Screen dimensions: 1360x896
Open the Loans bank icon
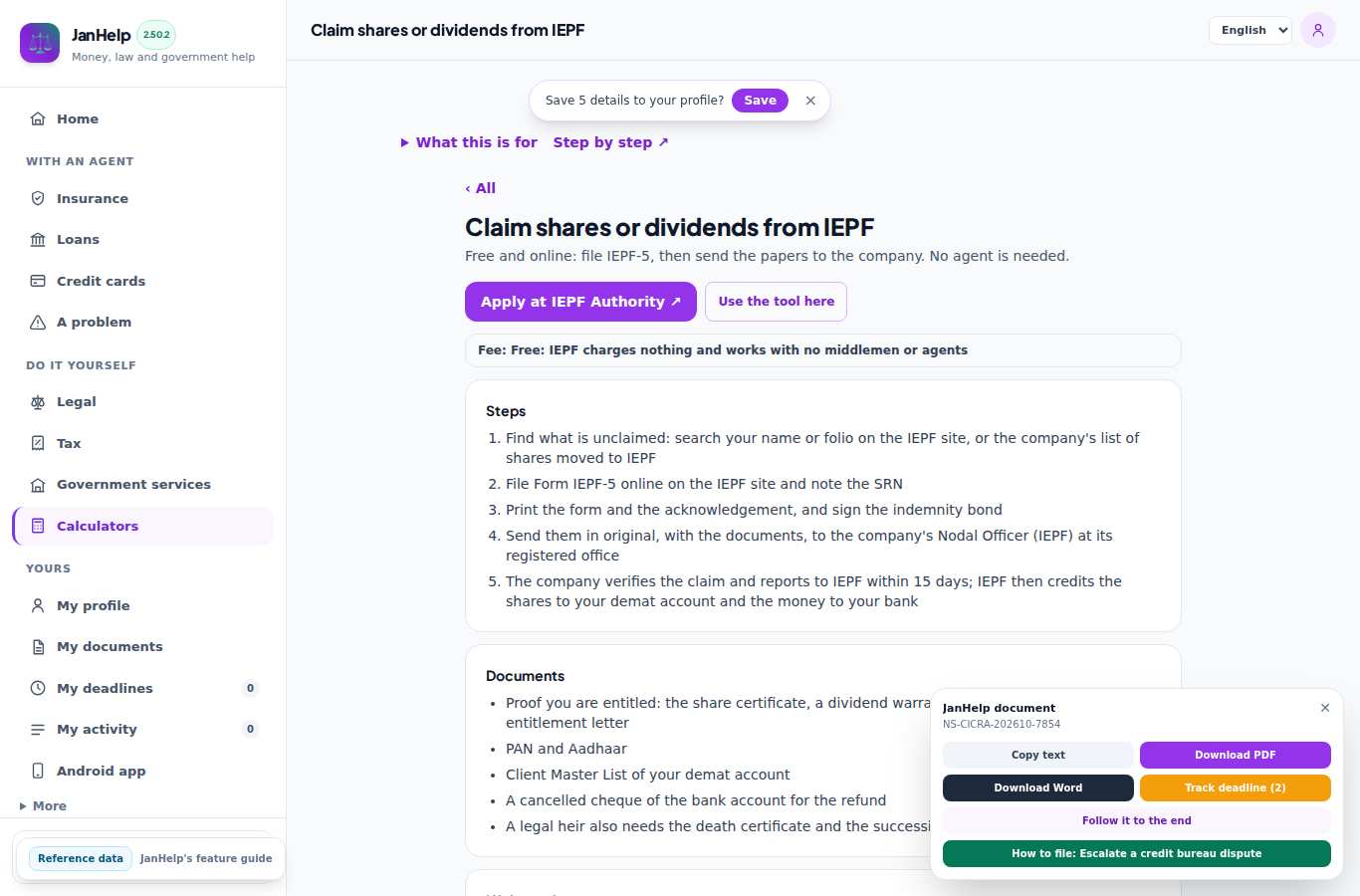(x=38, y=240)
